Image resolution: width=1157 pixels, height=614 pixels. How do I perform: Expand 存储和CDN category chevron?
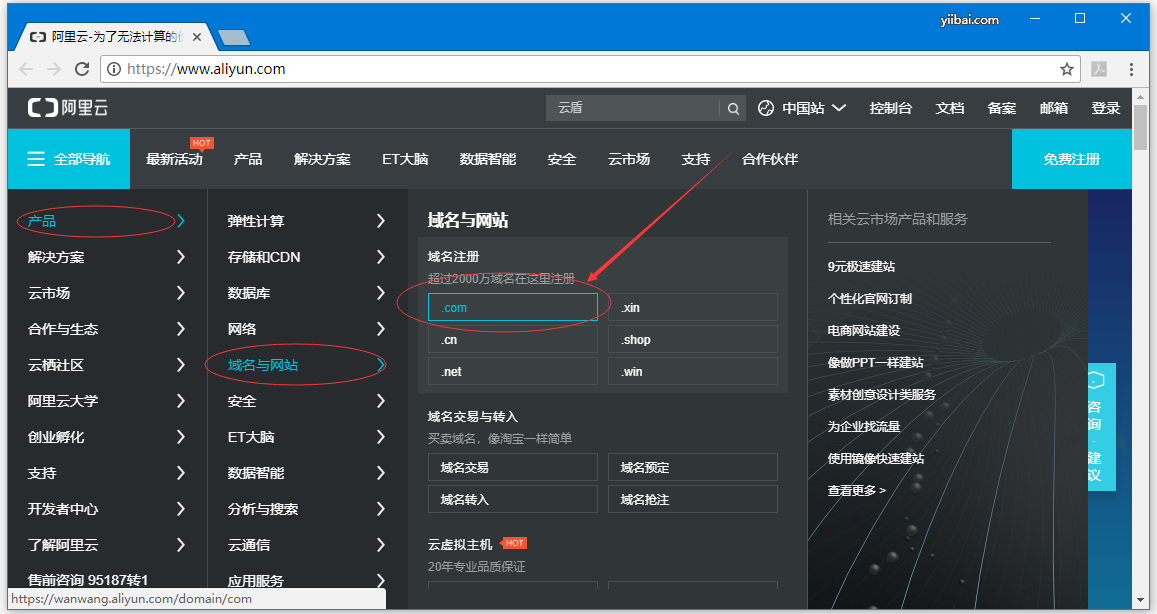pos(380,257)
